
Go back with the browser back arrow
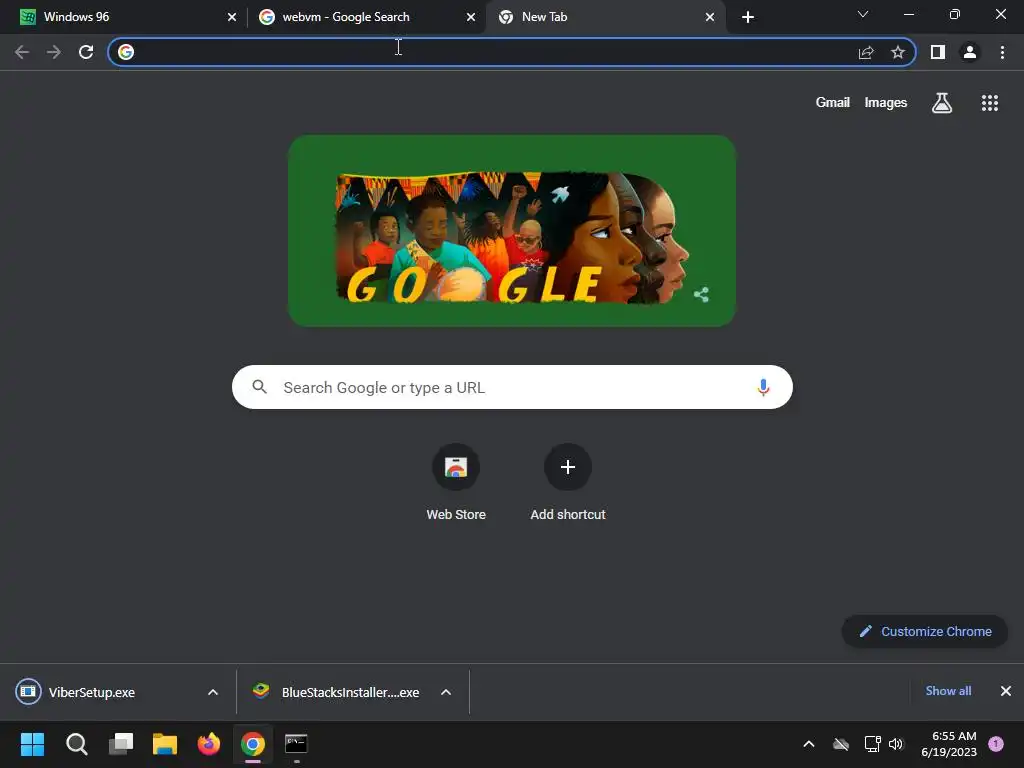[x=22, y=52]
